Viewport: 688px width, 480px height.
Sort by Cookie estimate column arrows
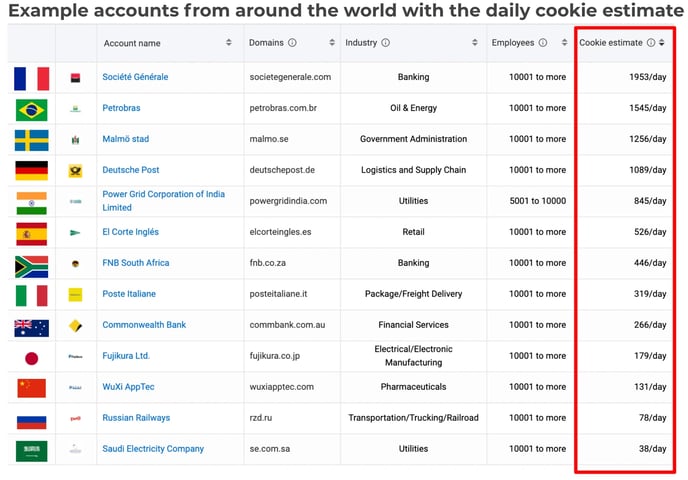[662, 43]
